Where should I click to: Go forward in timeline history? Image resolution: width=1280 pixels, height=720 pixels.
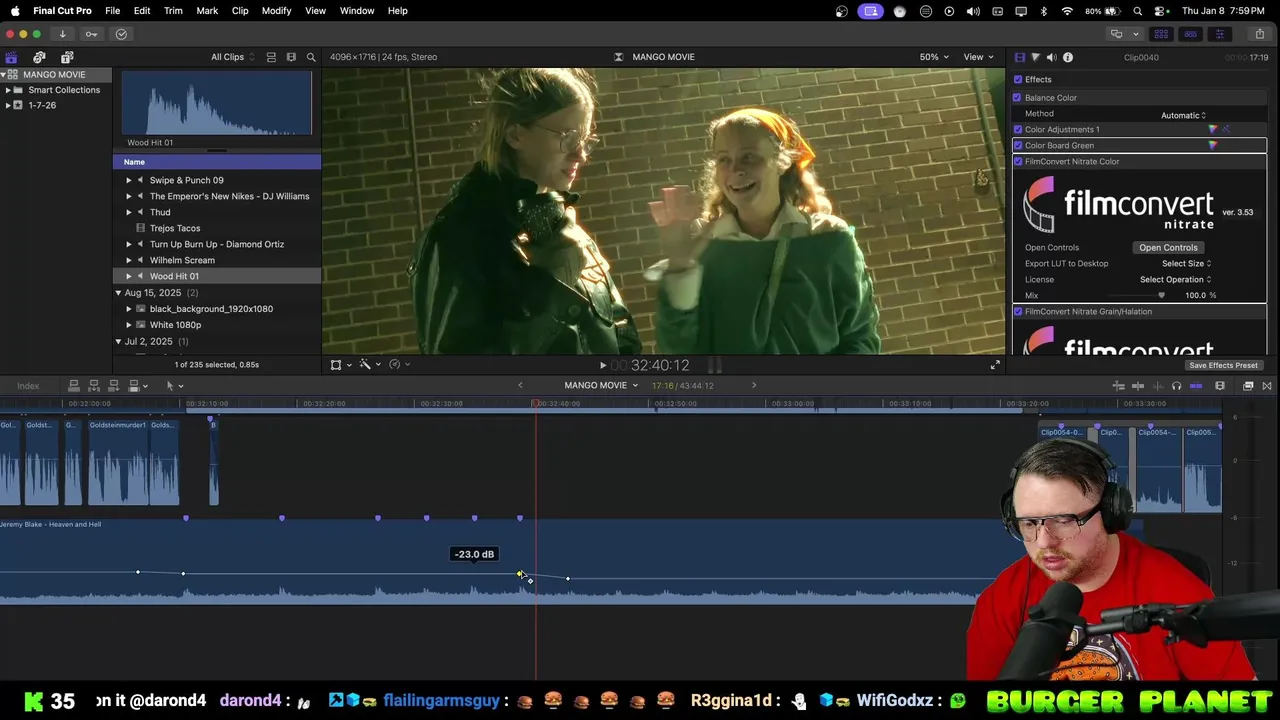pyautogui.click(x=754, y=385)
